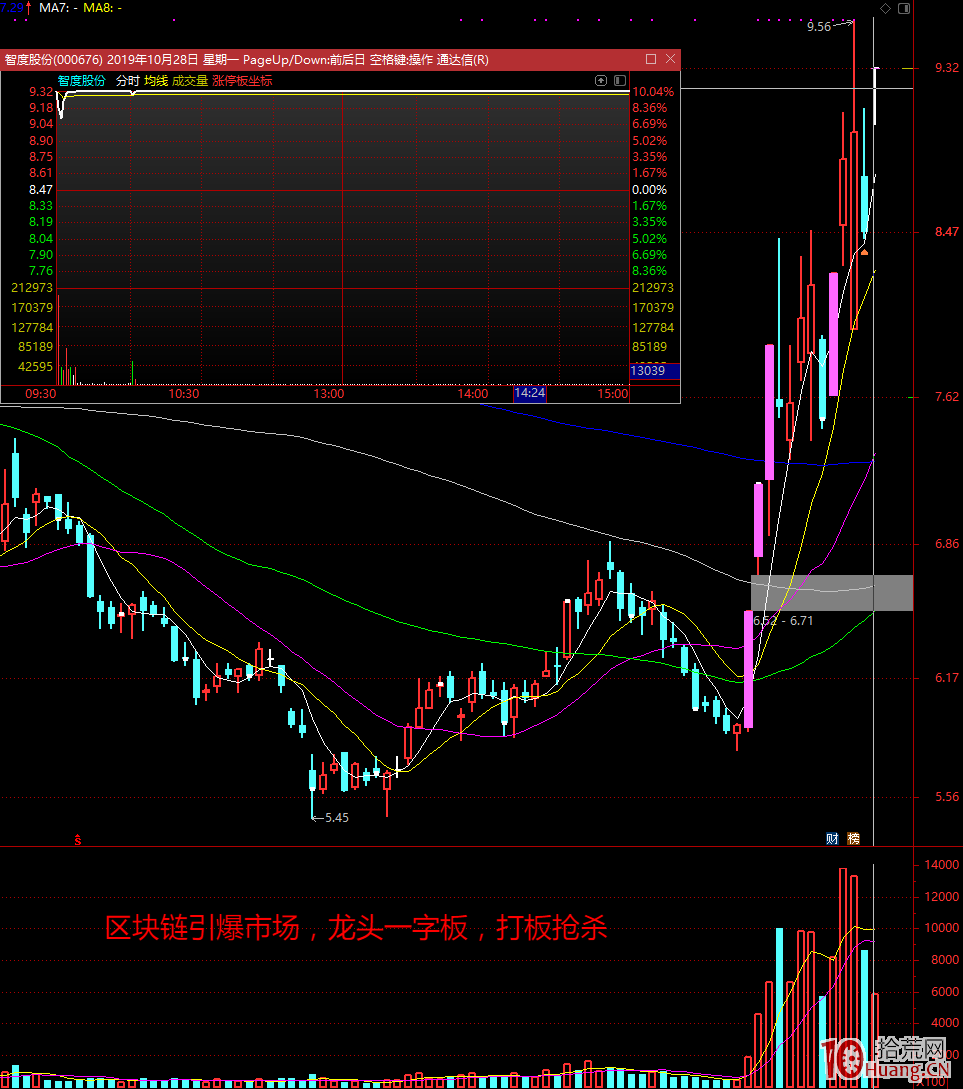Click the 14000 volume axis label
Screen dimensions: 963x1089
tap(941, 865)
